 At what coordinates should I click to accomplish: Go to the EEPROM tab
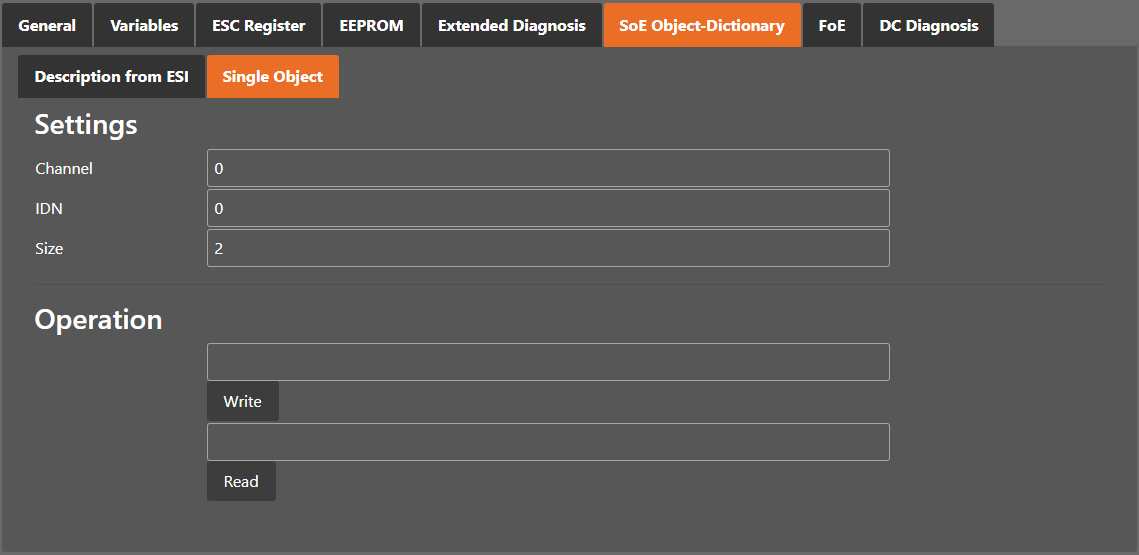tap(371, 25)
